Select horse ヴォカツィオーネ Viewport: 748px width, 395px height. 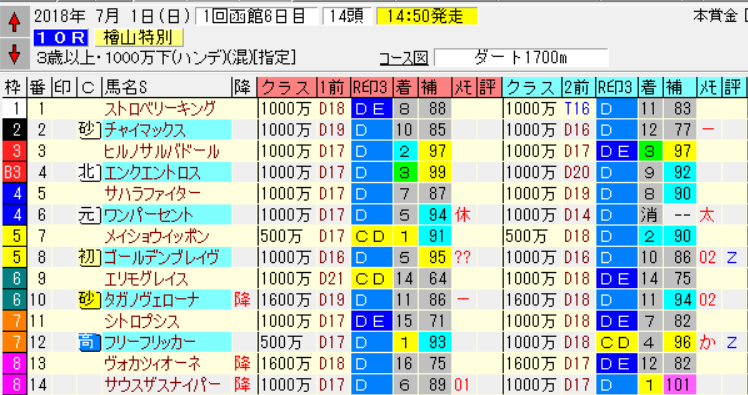click(166, 364)
